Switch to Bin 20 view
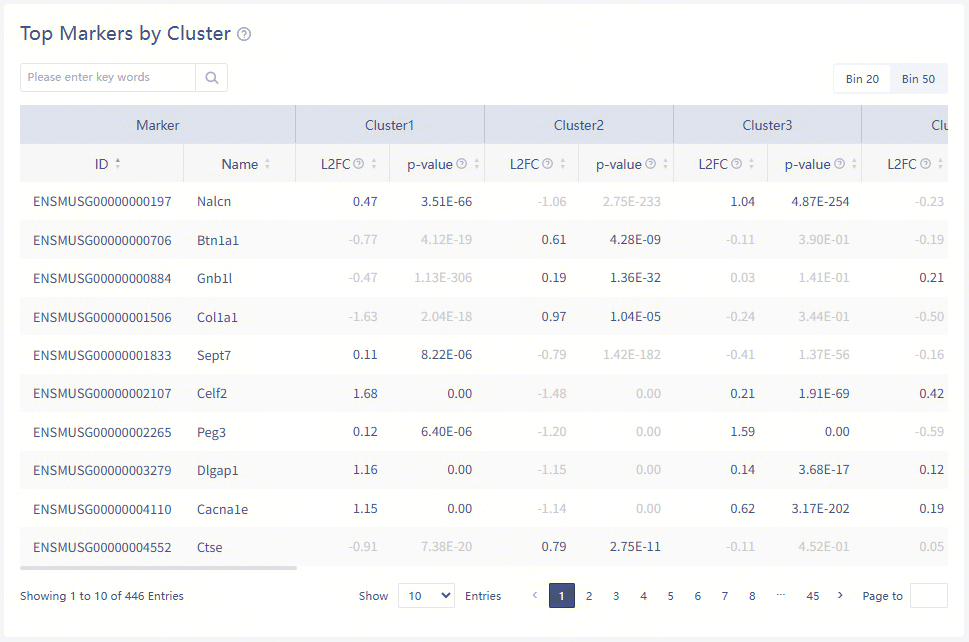This screenshot has width=969, height=642. tap(862, 79)
